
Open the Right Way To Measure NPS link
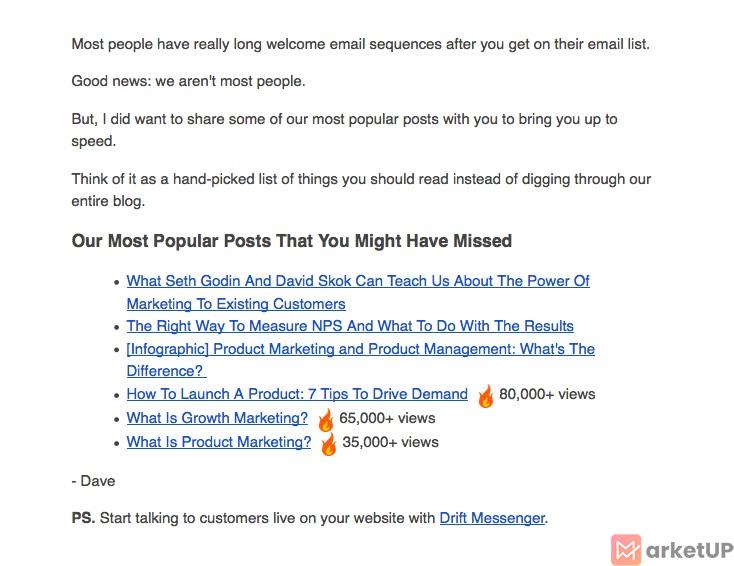pyautogui.click(x=350, y=326)
